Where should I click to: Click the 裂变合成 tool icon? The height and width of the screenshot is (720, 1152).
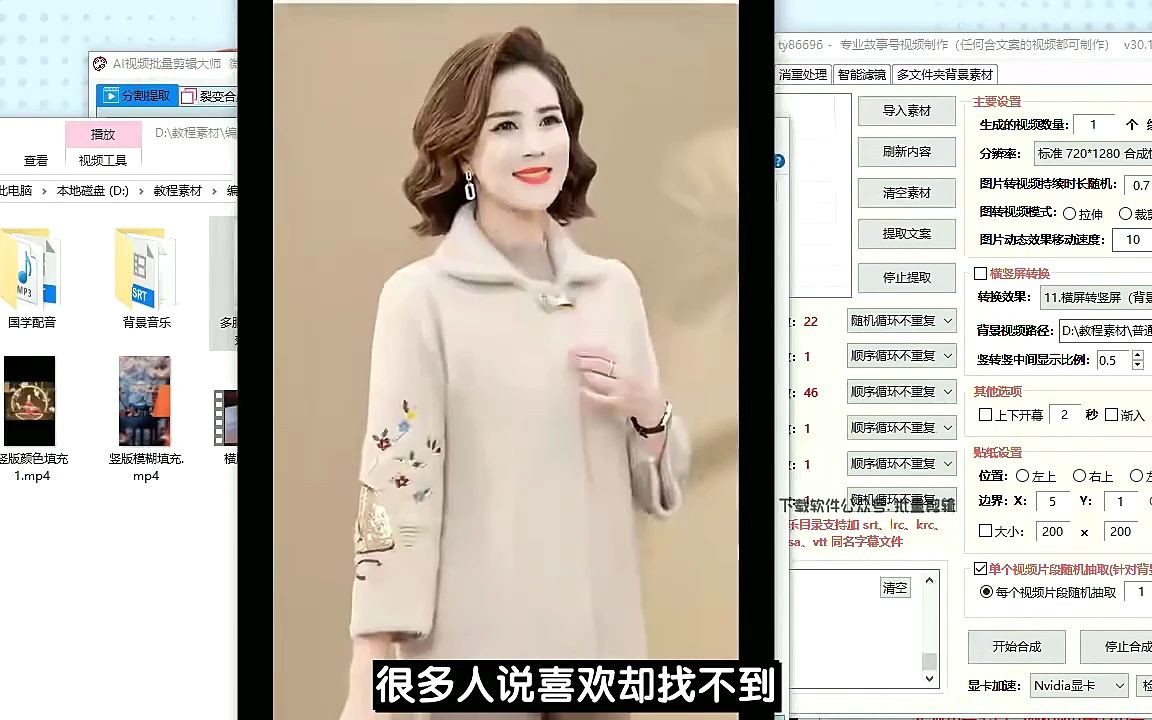[188, 97]
